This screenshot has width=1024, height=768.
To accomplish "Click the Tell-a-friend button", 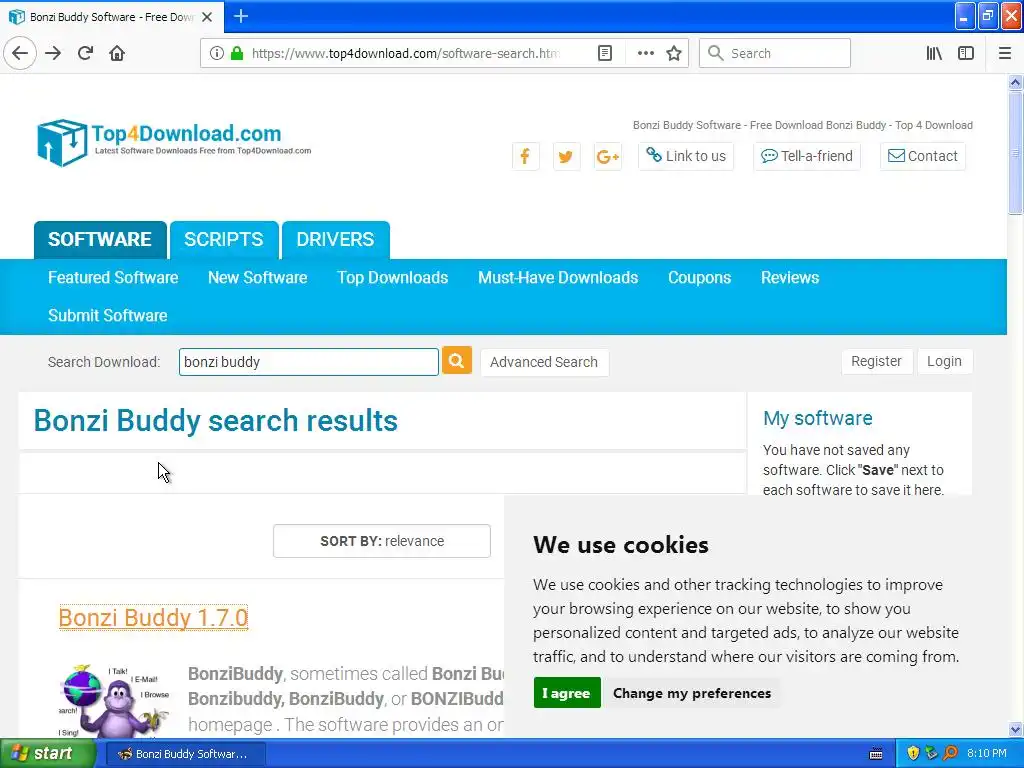I will click(x=807, y=156).
